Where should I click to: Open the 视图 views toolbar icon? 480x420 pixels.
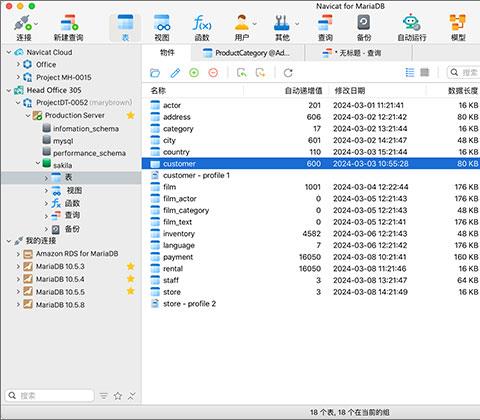[x=162, y=23]
